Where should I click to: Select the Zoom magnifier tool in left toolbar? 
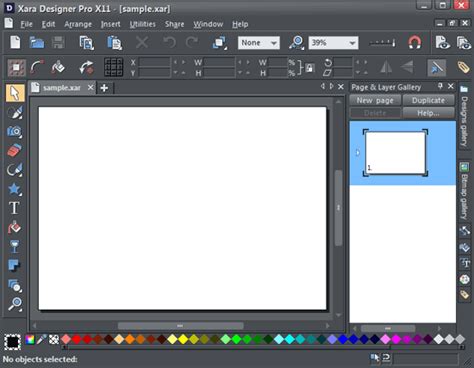(15, 304)
